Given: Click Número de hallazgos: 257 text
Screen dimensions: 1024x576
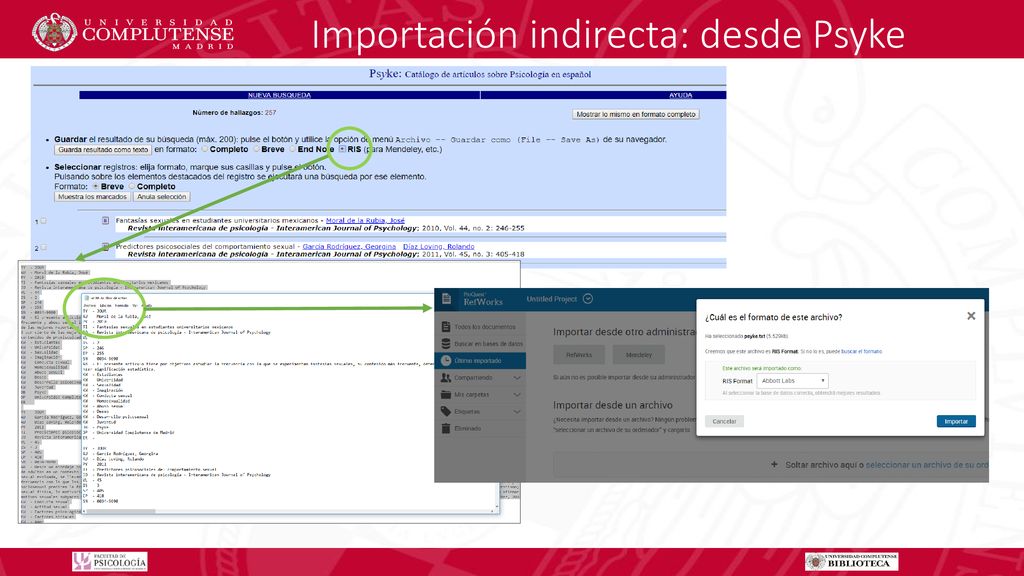Looking at the screenshot, I should [234, 113].
